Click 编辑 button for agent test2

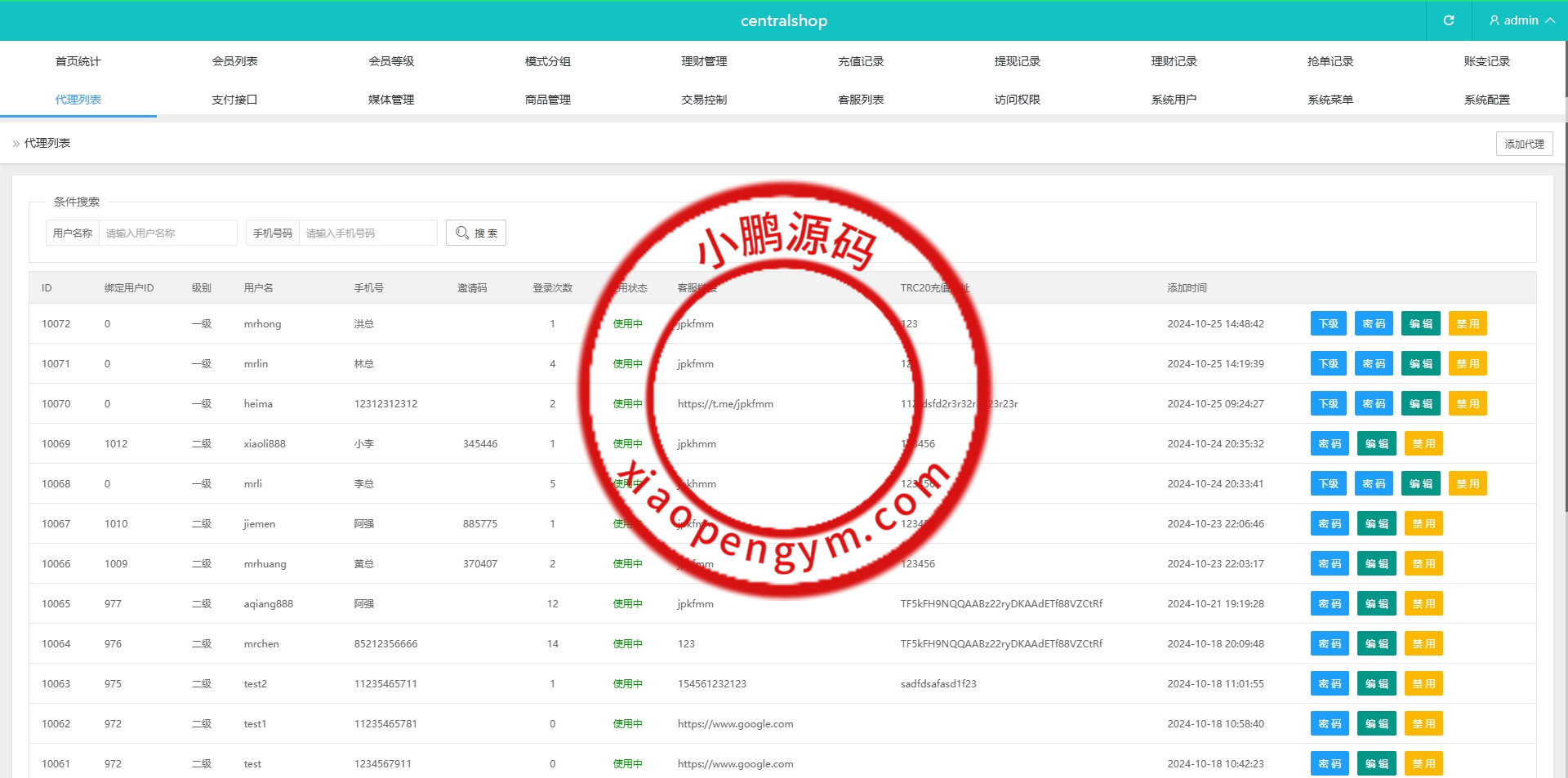coord(1377,683)
